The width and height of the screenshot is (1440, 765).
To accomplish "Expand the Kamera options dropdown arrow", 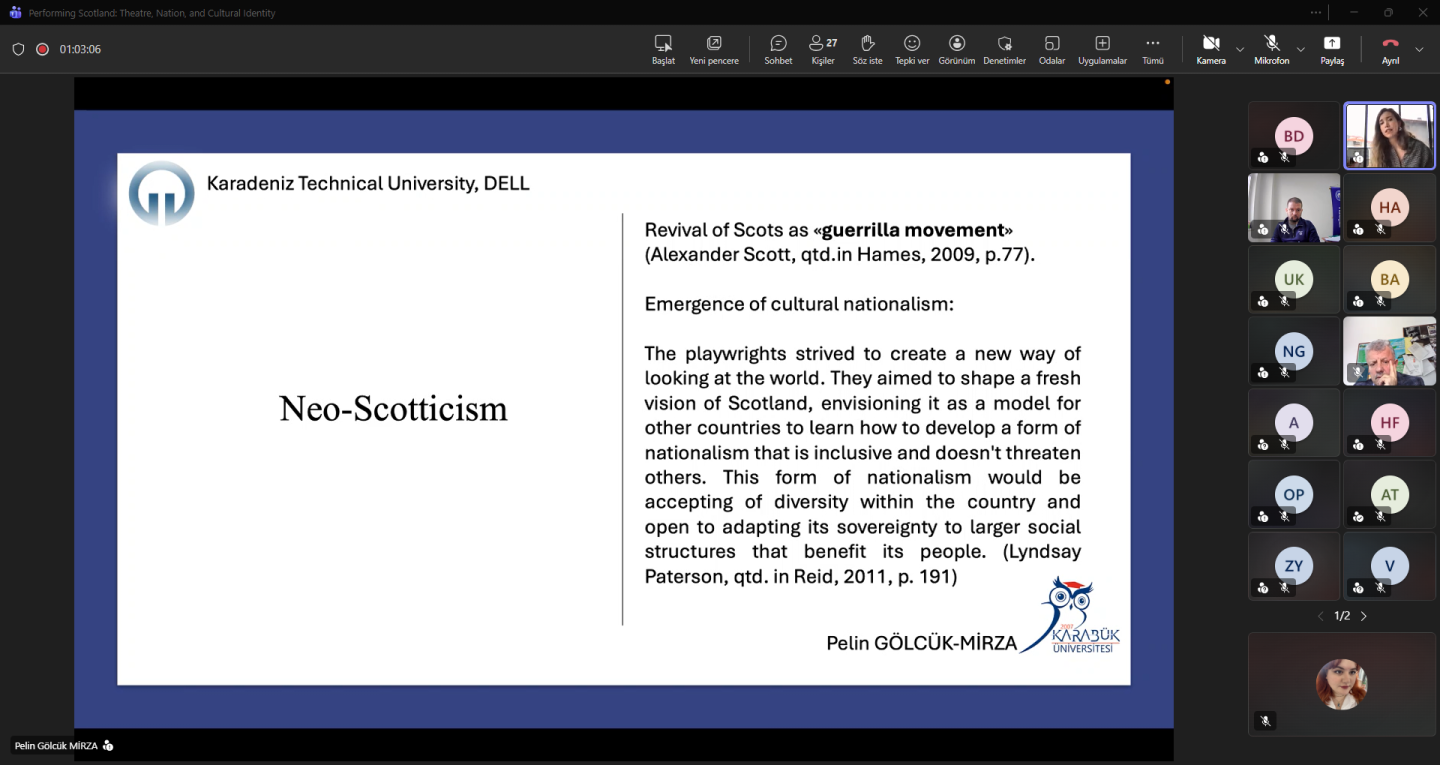I will point(1240,49).
